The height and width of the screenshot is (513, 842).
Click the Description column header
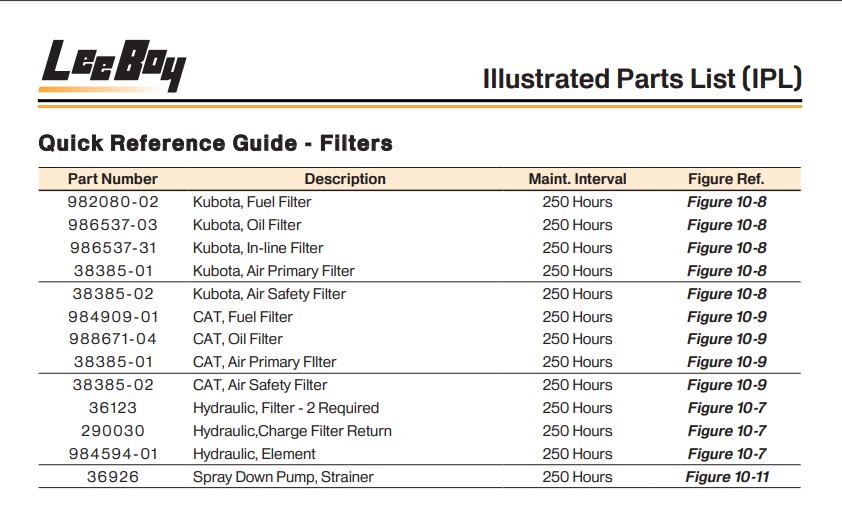(x=345, y=179)
